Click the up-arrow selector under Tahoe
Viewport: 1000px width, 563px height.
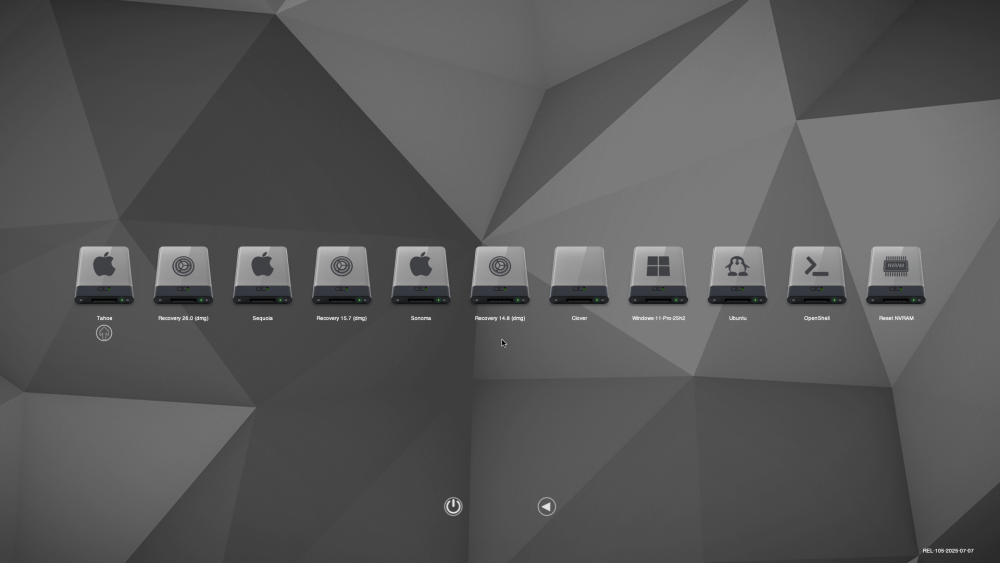104,333
